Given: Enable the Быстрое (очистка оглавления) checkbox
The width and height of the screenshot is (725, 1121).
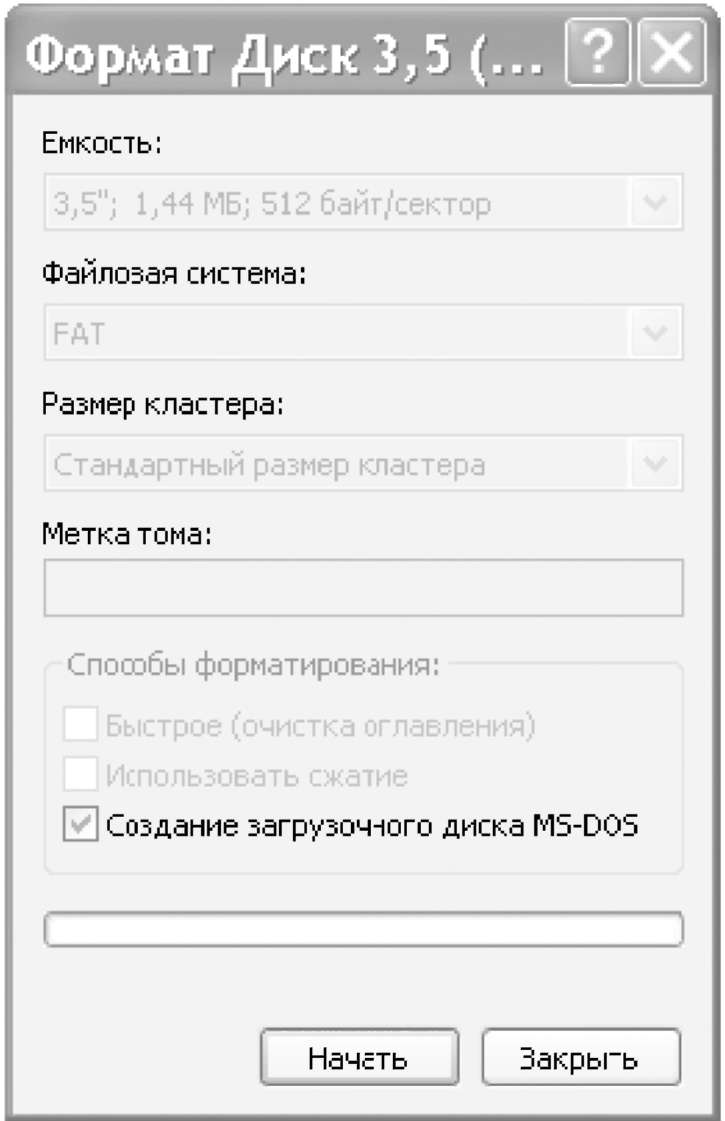Looking at the screenshot, I should click(81, 725).
